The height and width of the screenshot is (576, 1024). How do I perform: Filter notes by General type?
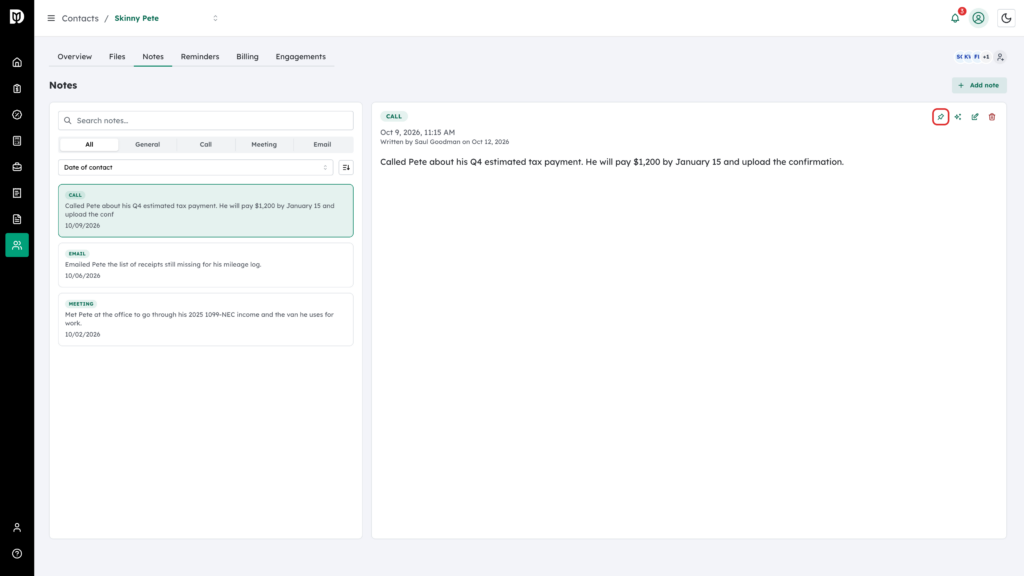pyautogui.click(x=148, y=144)
